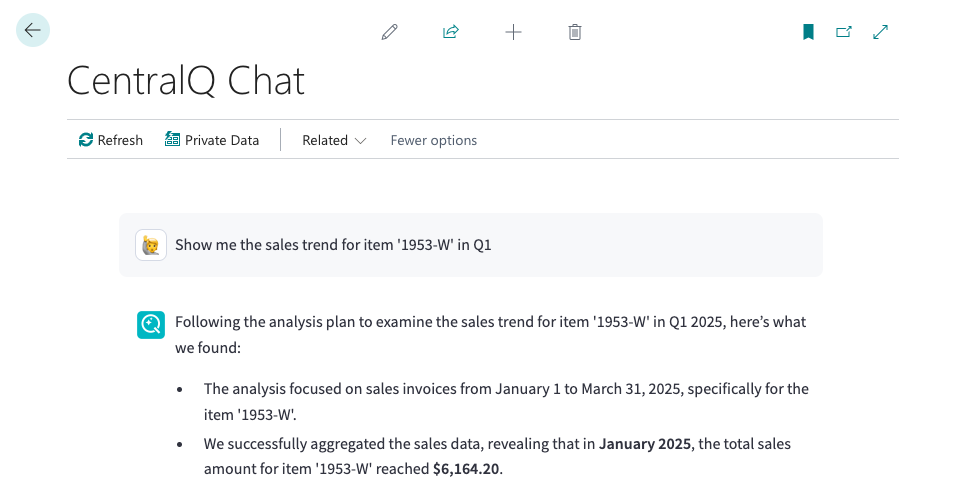The image size is (965, 491).
Task: Click the user question about item '1953-W'
Action: click(x=333, y=245)
